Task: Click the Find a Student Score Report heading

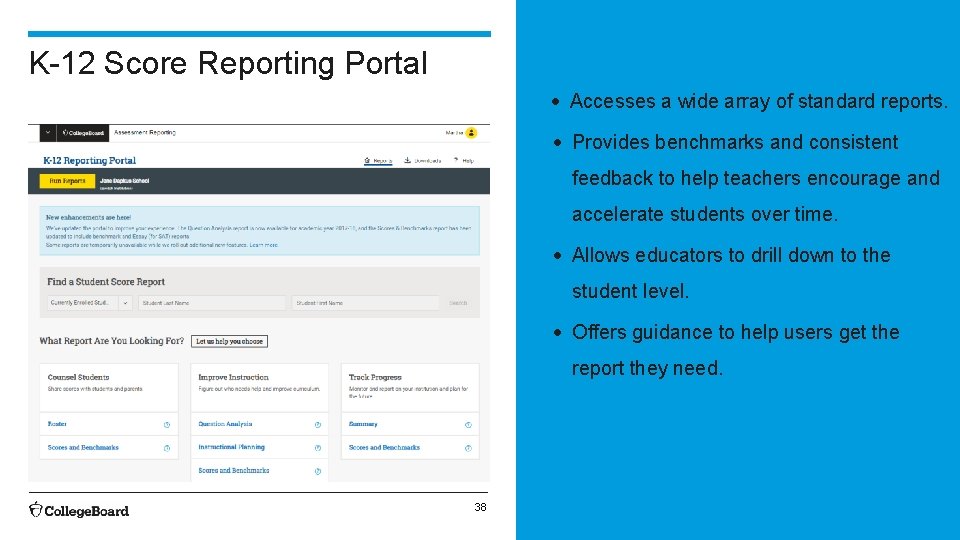Action: click(106, 282)
